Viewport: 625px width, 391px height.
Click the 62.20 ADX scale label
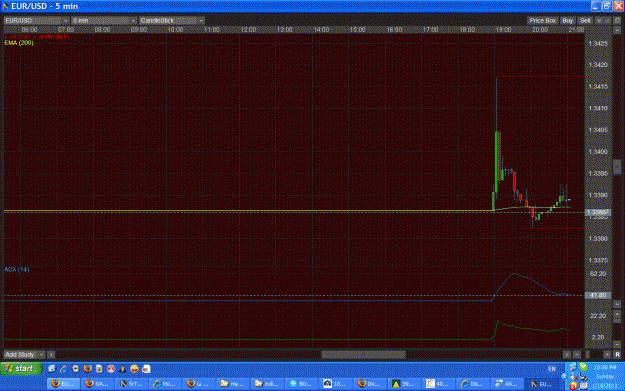coord(598,274)
